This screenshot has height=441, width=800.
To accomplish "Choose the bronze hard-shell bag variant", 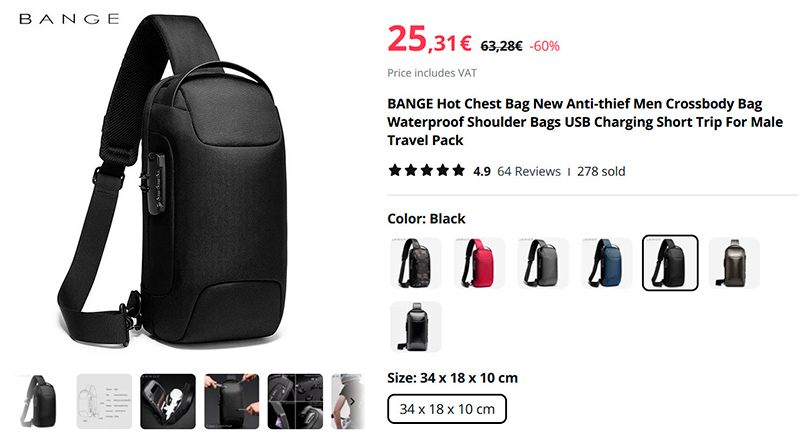I will [x=734, y=263].
